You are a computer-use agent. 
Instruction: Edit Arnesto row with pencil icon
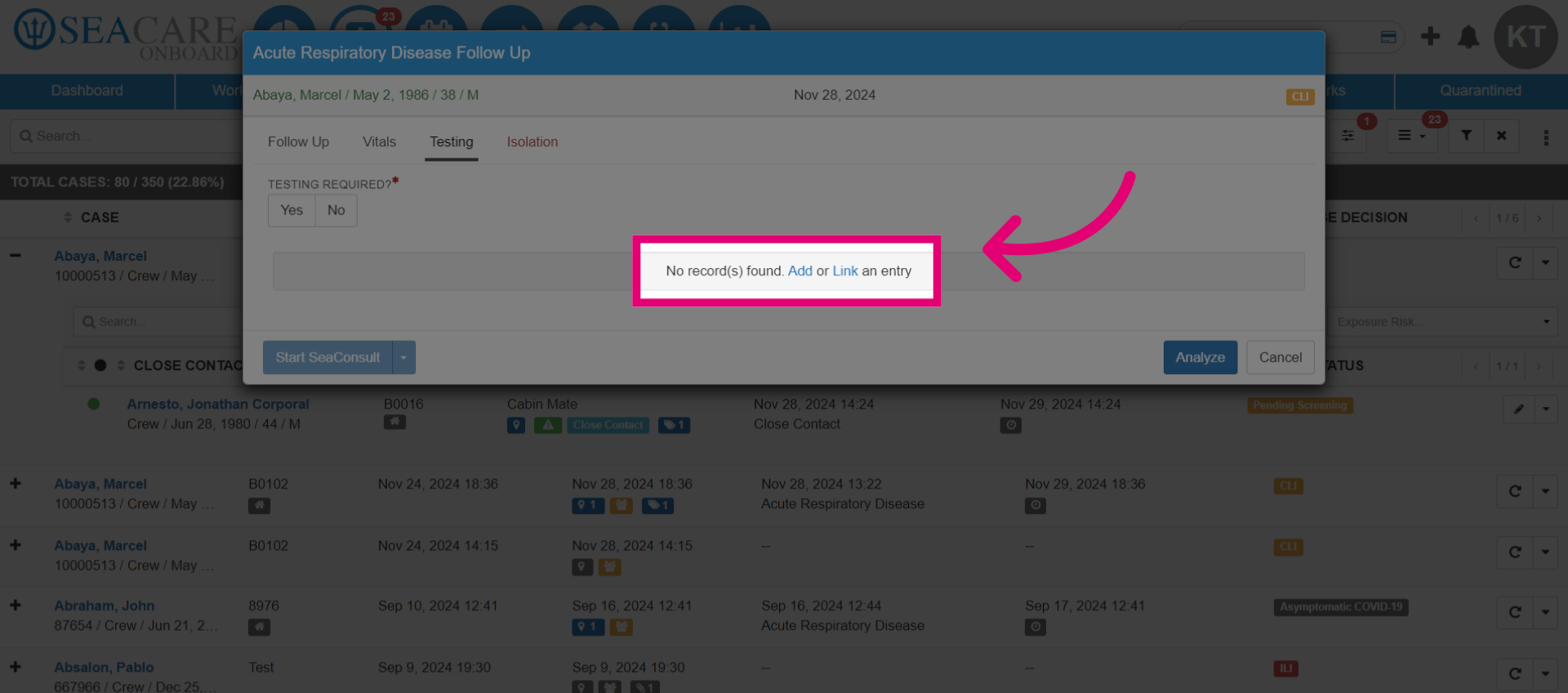point(1518,409)
